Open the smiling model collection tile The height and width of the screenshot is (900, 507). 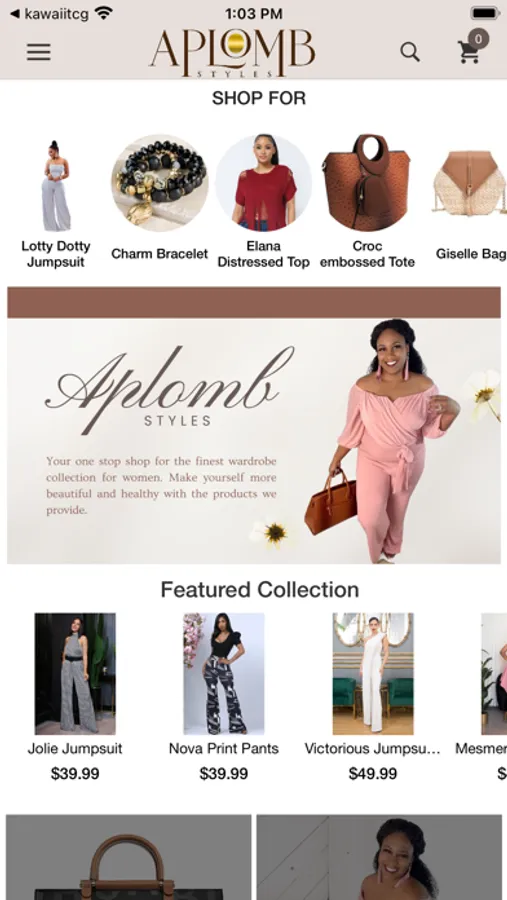(379, 857)
